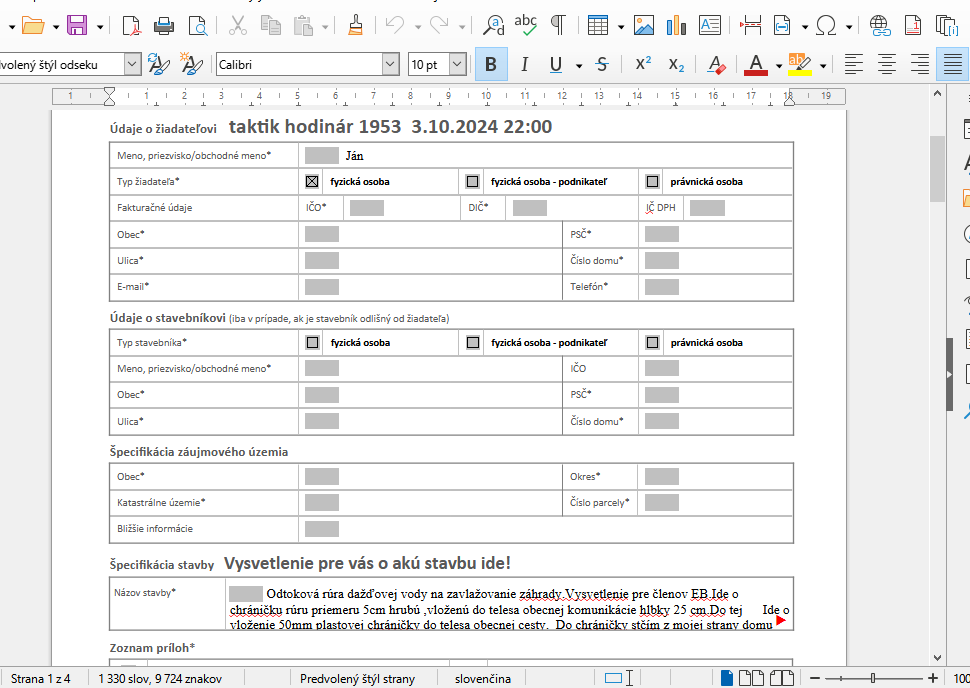Click the E-mail form input field
The height and width of the screenshot is (688, 970).
(322, 287)
